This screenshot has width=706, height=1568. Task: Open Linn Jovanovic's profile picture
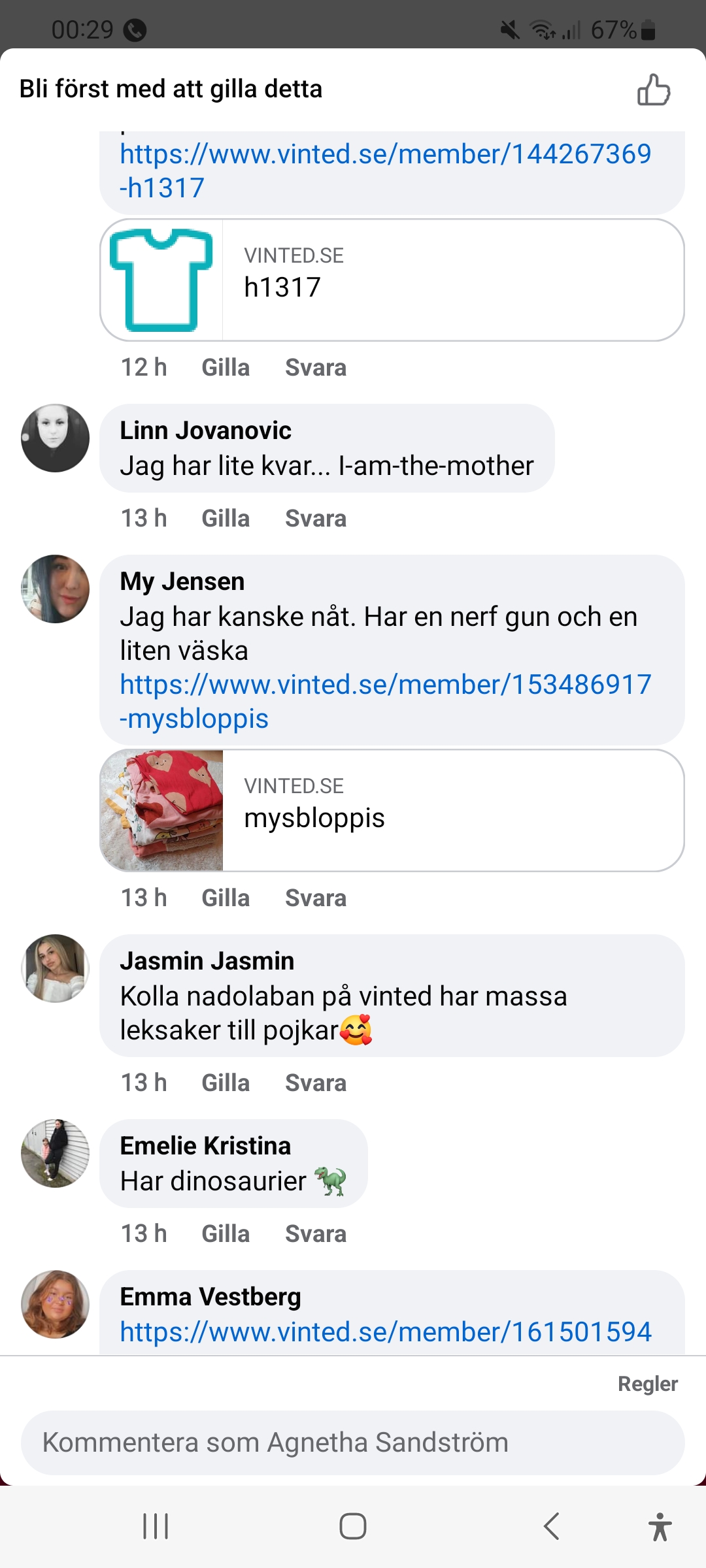coord(56,438)
